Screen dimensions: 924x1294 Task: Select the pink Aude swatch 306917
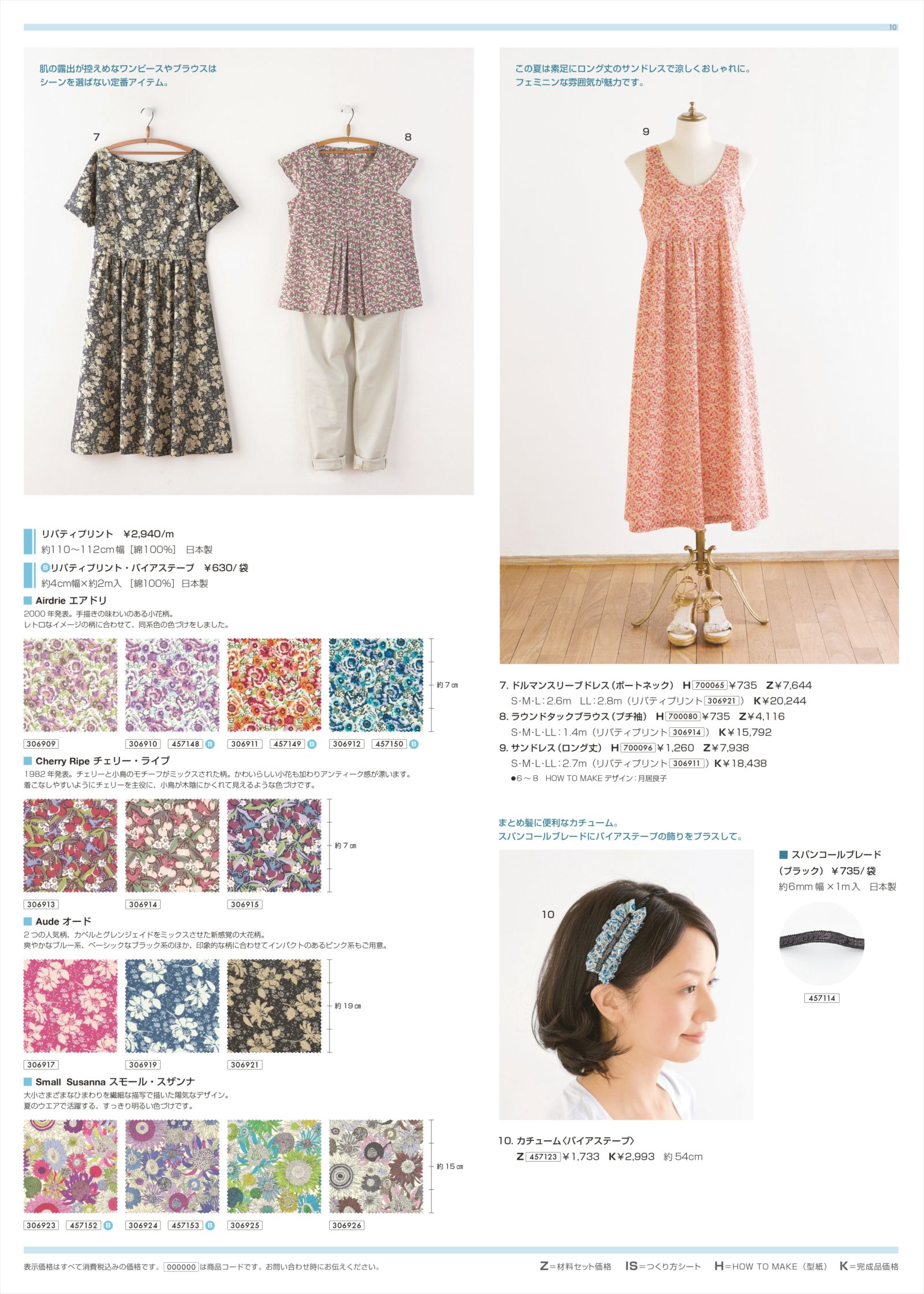click(x=70, y=1006)
